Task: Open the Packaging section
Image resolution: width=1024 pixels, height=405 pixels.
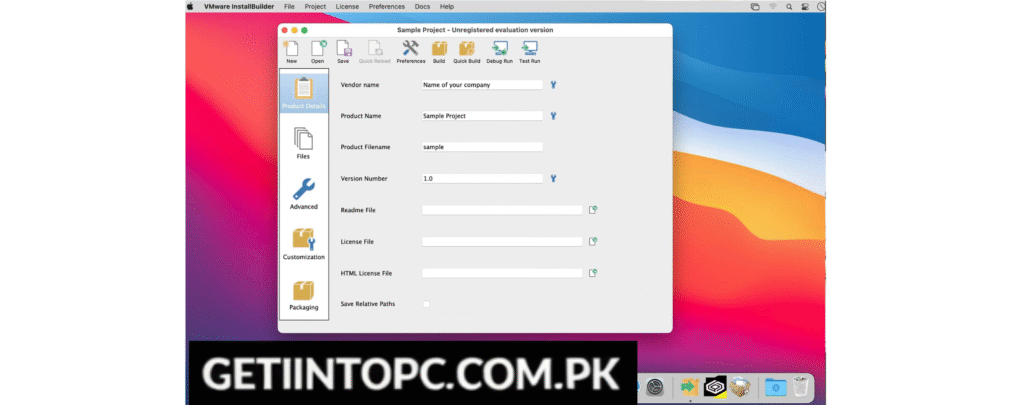Action: 304,295
